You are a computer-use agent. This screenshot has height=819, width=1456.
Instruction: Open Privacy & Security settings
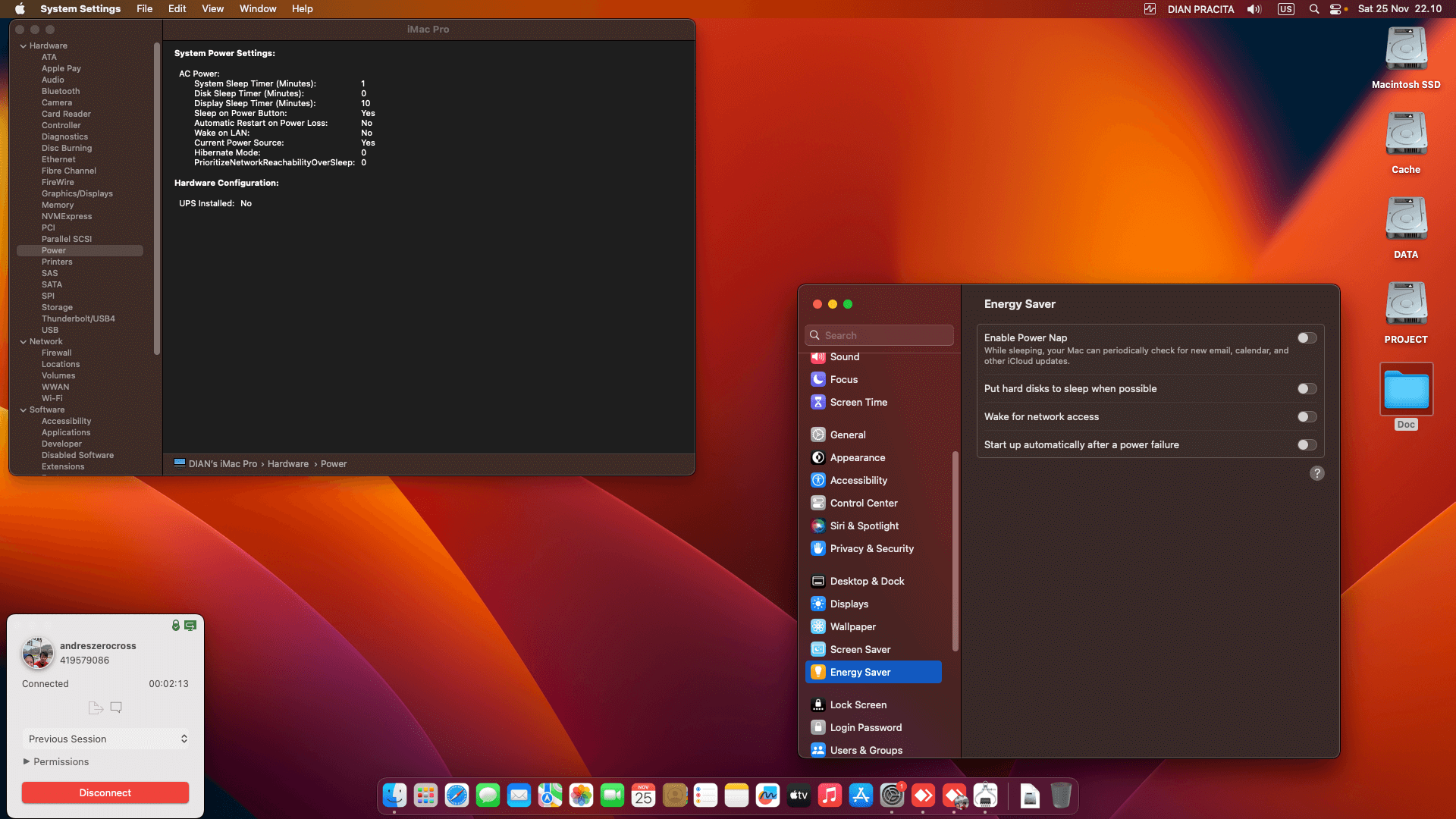873,548
